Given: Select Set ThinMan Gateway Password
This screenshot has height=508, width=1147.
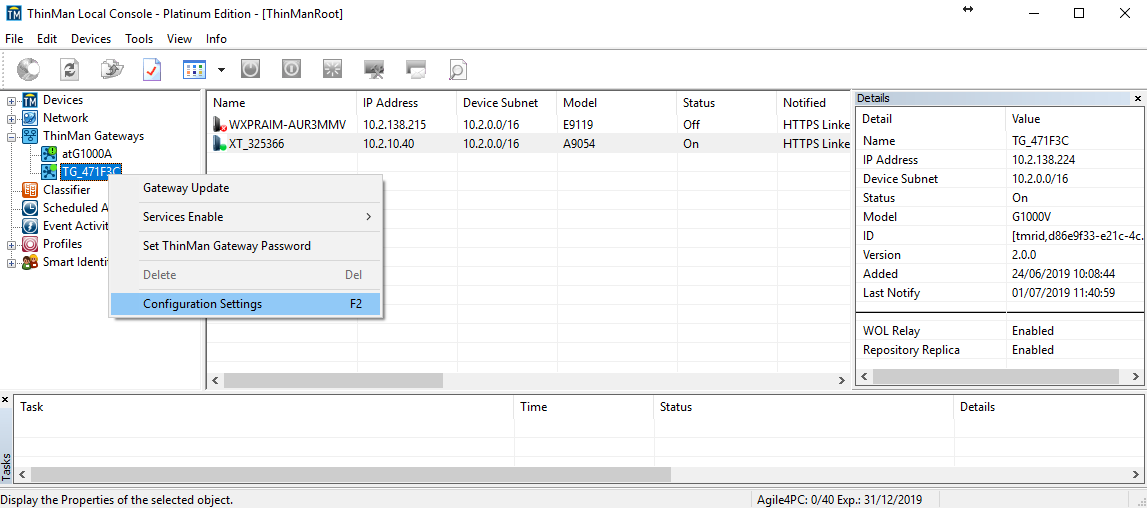Looking at the screenshot, I should coord(246,246).
